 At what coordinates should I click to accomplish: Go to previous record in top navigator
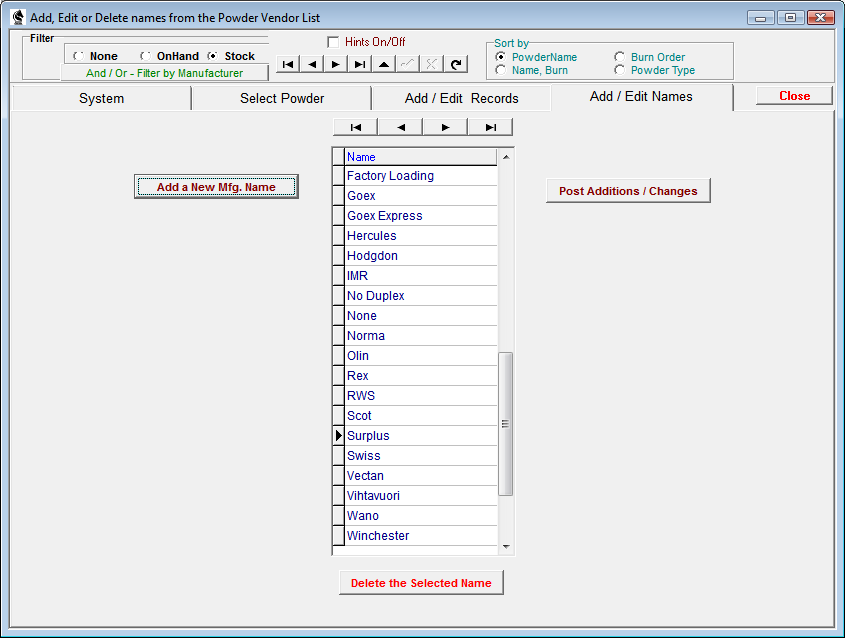point(312,64)
